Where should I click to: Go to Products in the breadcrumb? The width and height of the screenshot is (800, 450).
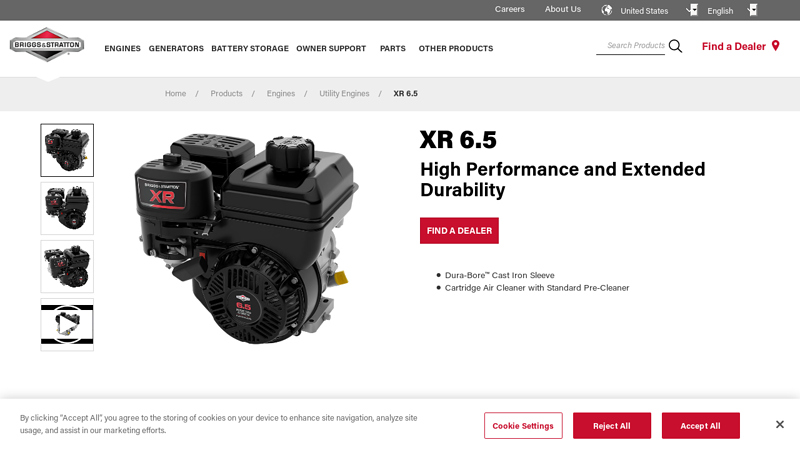click(227, 93)
